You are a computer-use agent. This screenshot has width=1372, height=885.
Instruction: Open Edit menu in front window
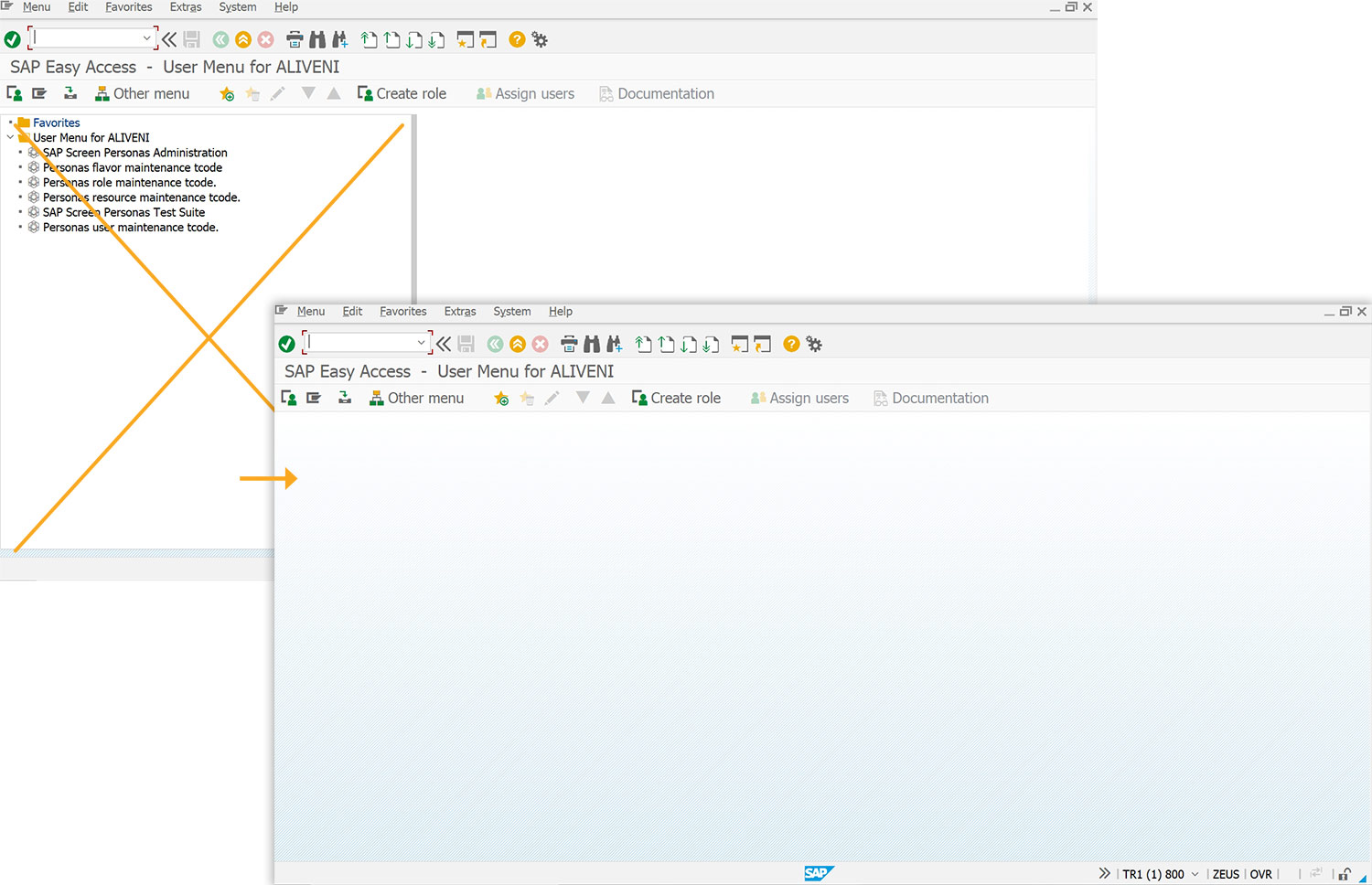pyautogui.click(x=352, y=311)
